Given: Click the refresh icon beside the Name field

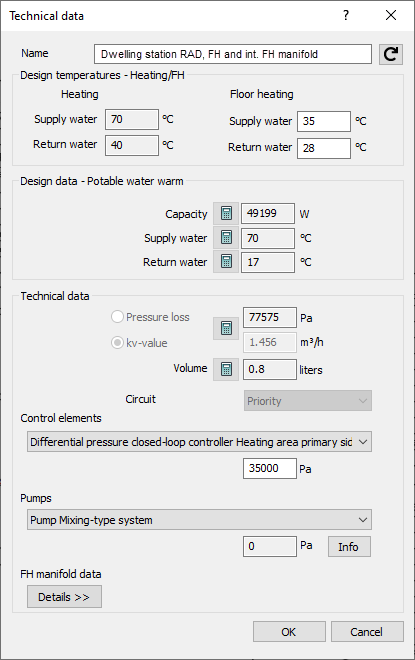Looking at the screenshot, I should 391,54.
